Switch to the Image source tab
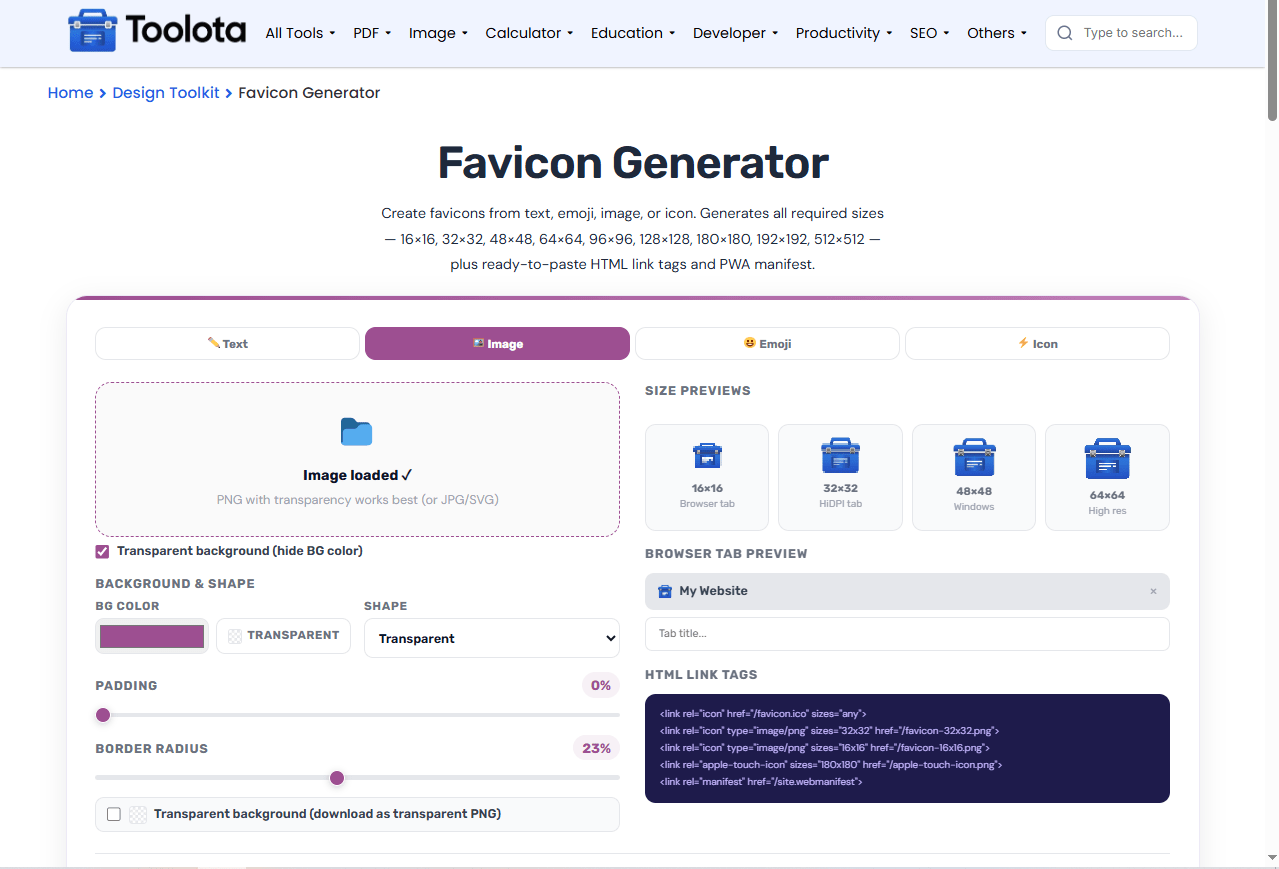Image resolution: width=1279 pixels, height=869 pixels. [497, 343]
